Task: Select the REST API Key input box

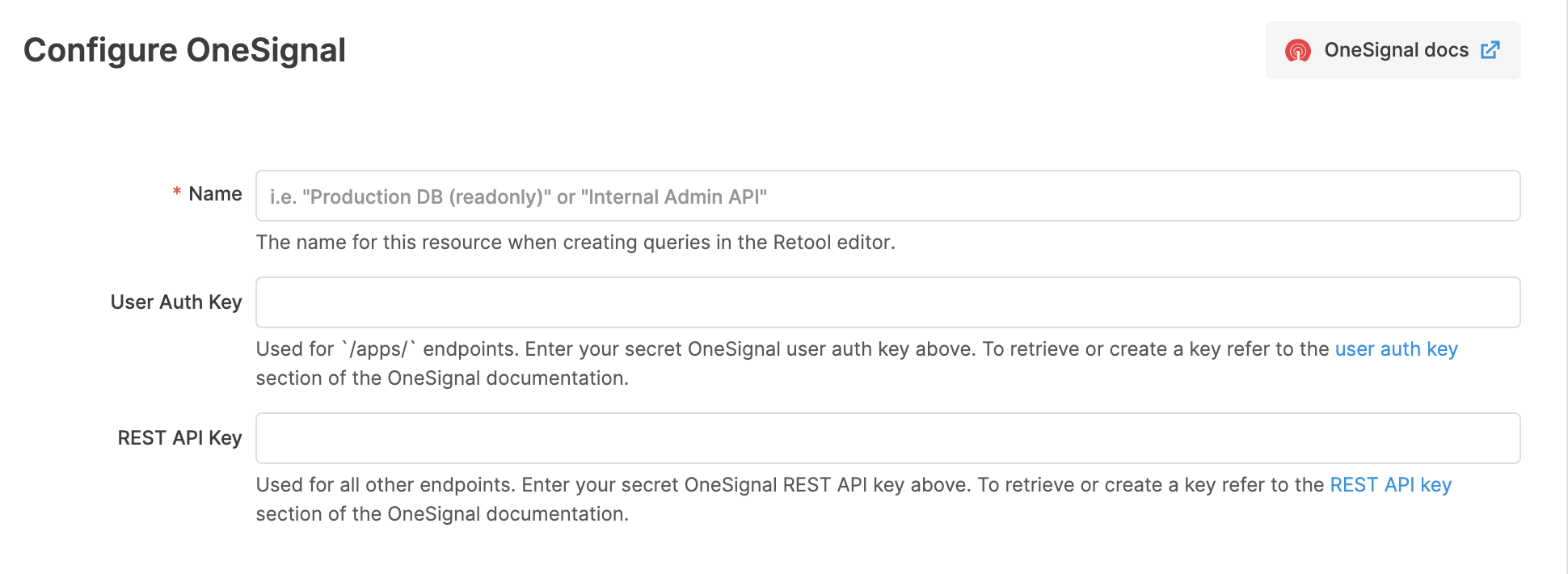Action: [887, 438]
